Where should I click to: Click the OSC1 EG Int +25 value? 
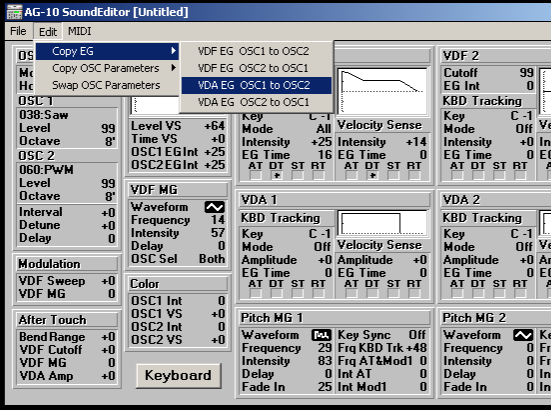[214, 152]
